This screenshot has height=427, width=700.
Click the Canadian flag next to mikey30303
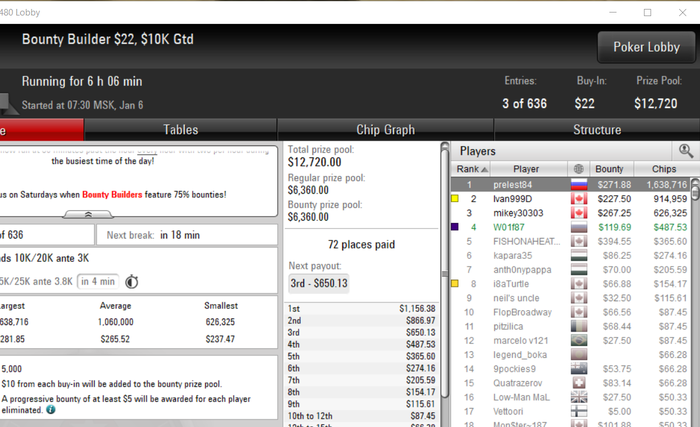point(579,213)
